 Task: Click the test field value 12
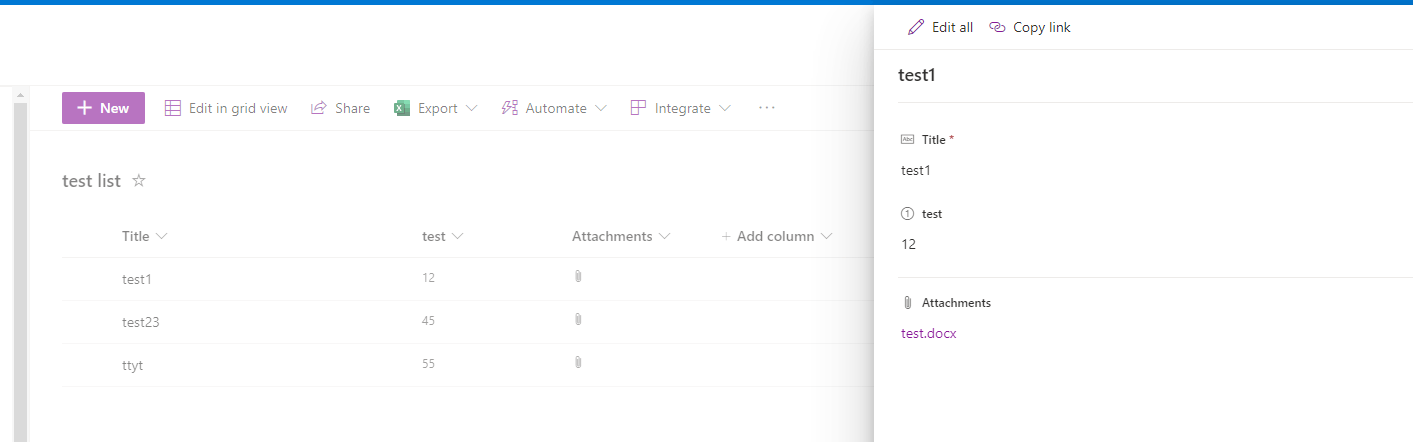click(x=909, y=245)
